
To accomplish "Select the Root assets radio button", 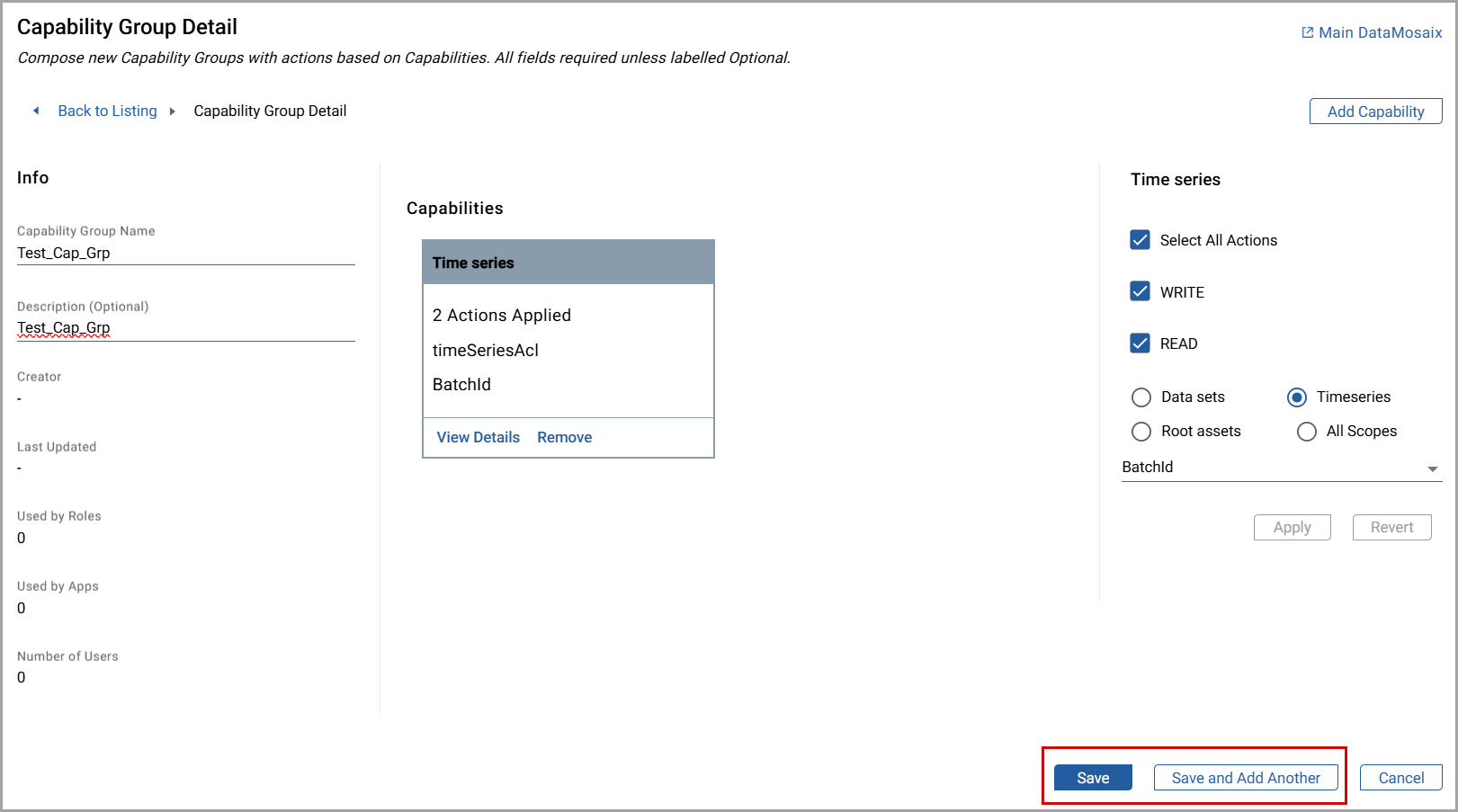I will pyautogui.click(x=1141, y=432).
